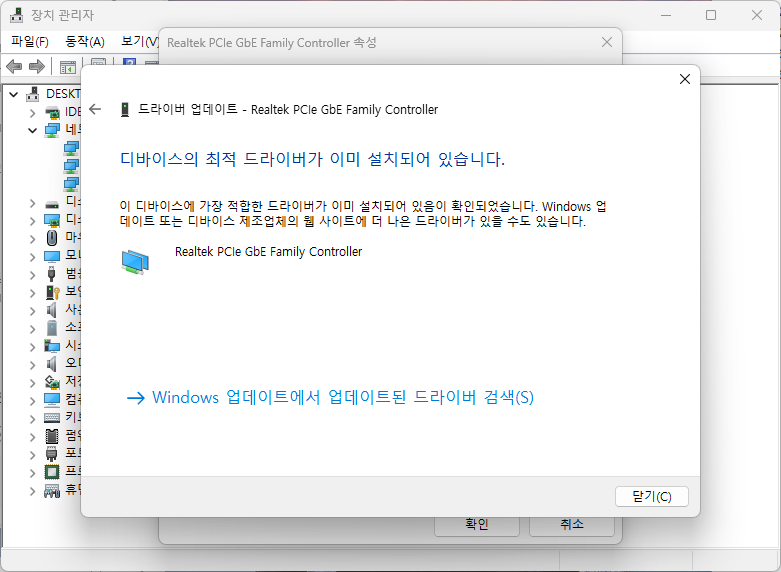The width and height of the screenshot is (781, 572).
Task: Select the USB controller category icon
Action: click(52, 274)
